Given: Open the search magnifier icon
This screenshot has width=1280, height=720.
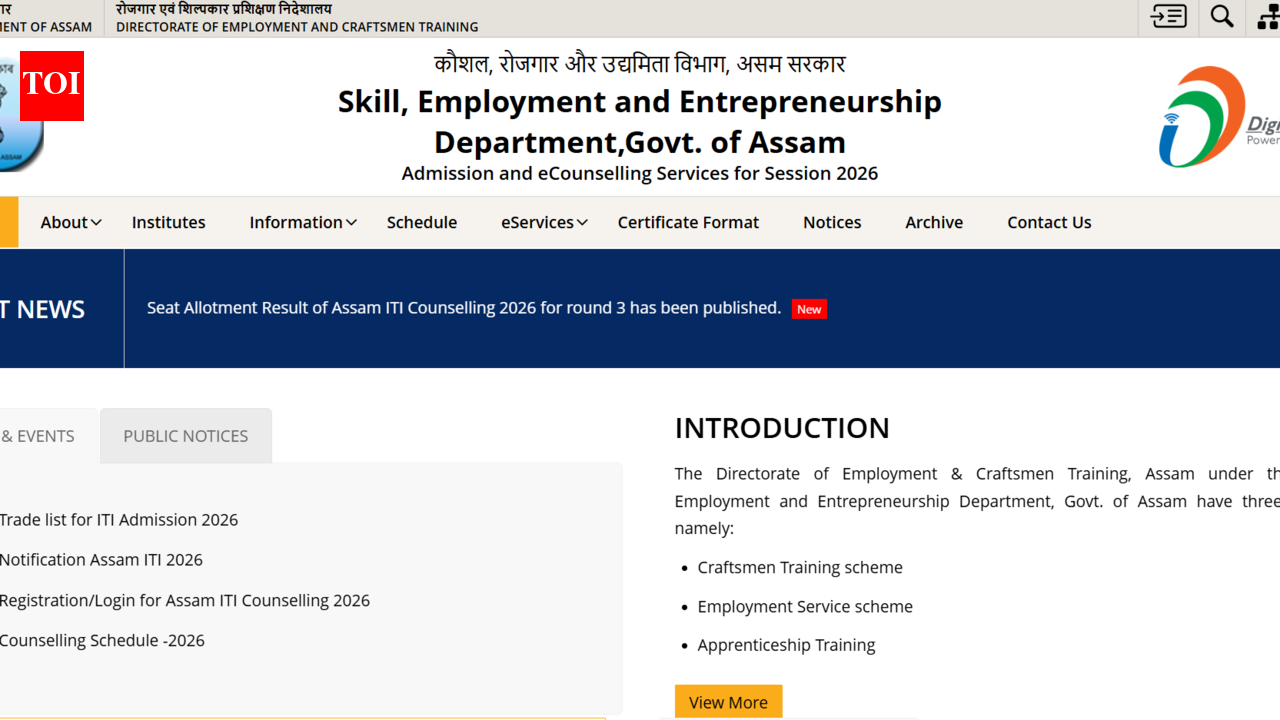Looking at the screenshot, I should click(x=1222, y=16).
